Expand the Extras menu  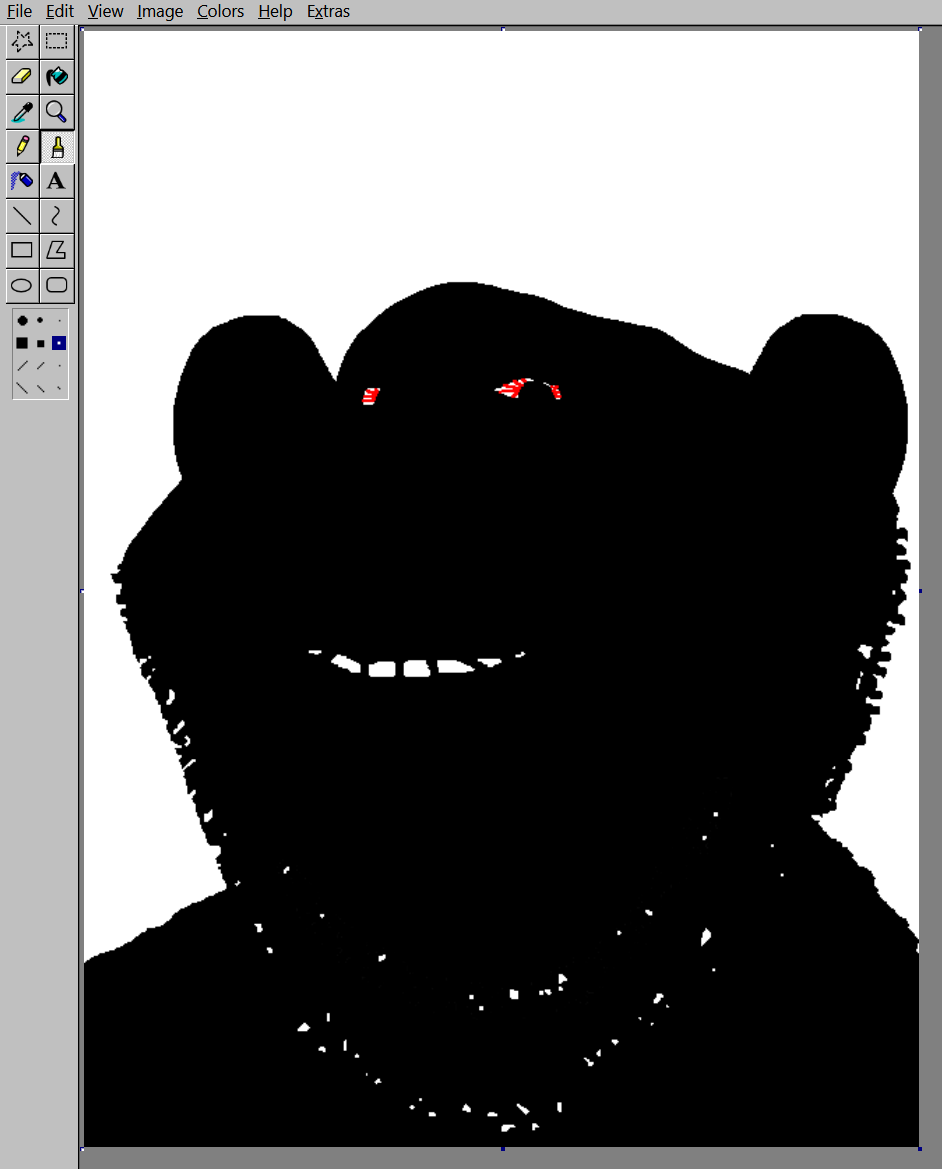click(328, 12)
